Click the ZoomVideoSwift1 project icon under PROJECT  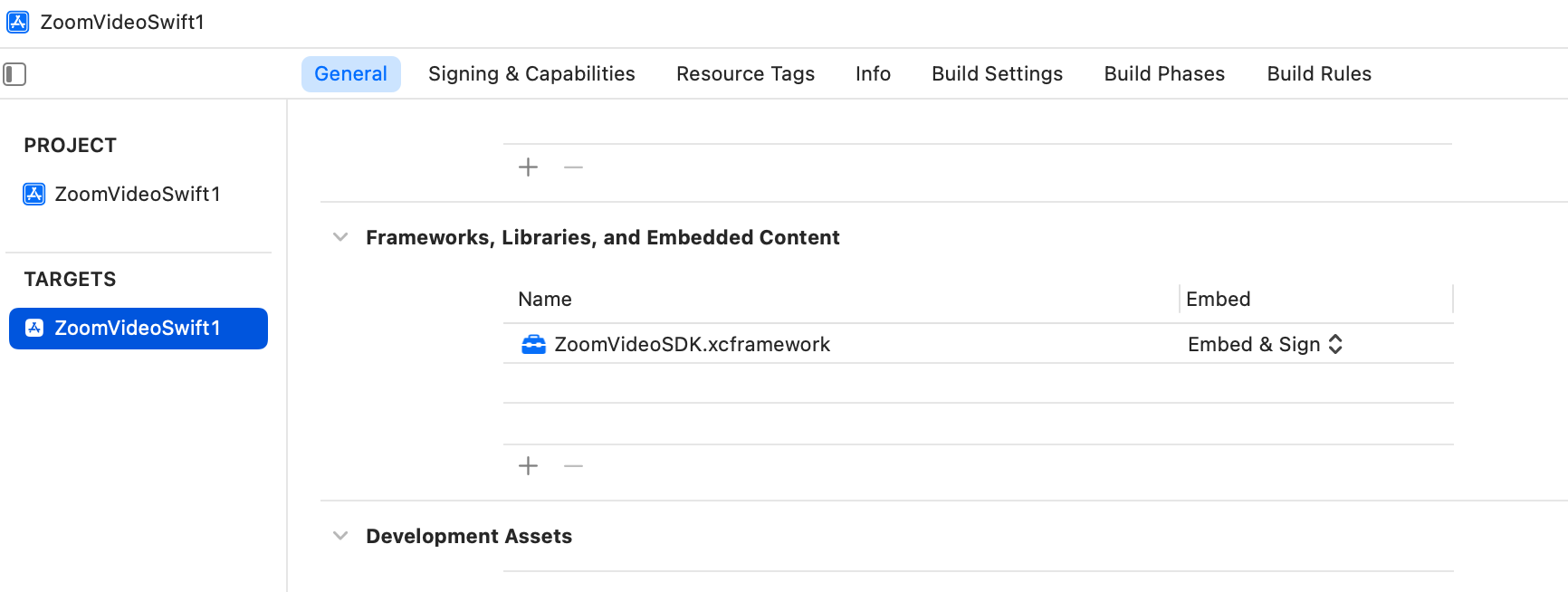point(34,194)
